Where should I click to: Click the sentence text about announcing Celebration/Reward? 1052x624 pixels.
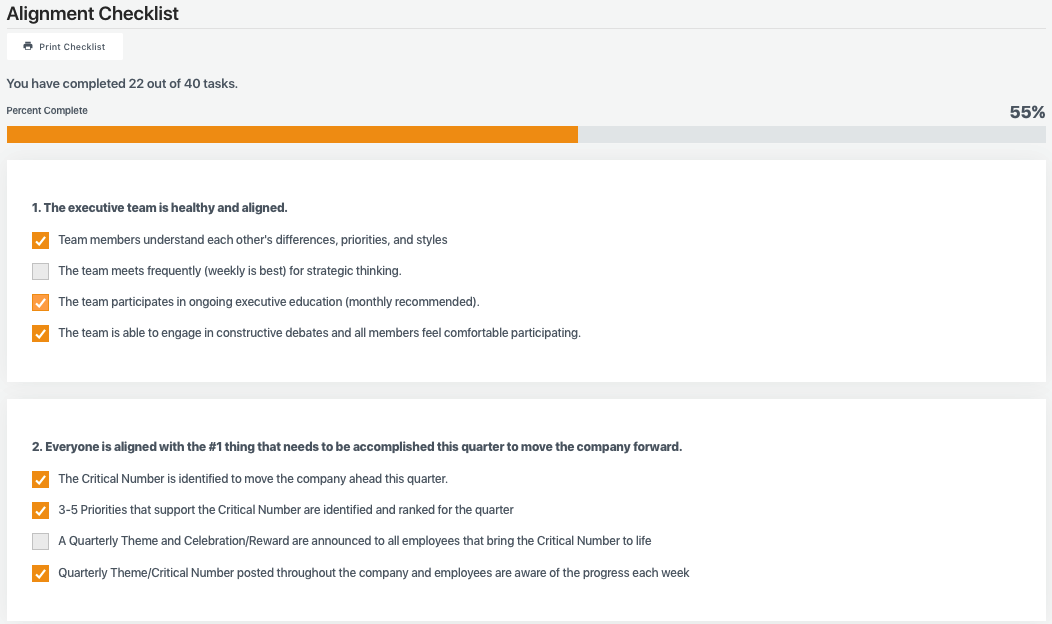[x=355, y=541]
